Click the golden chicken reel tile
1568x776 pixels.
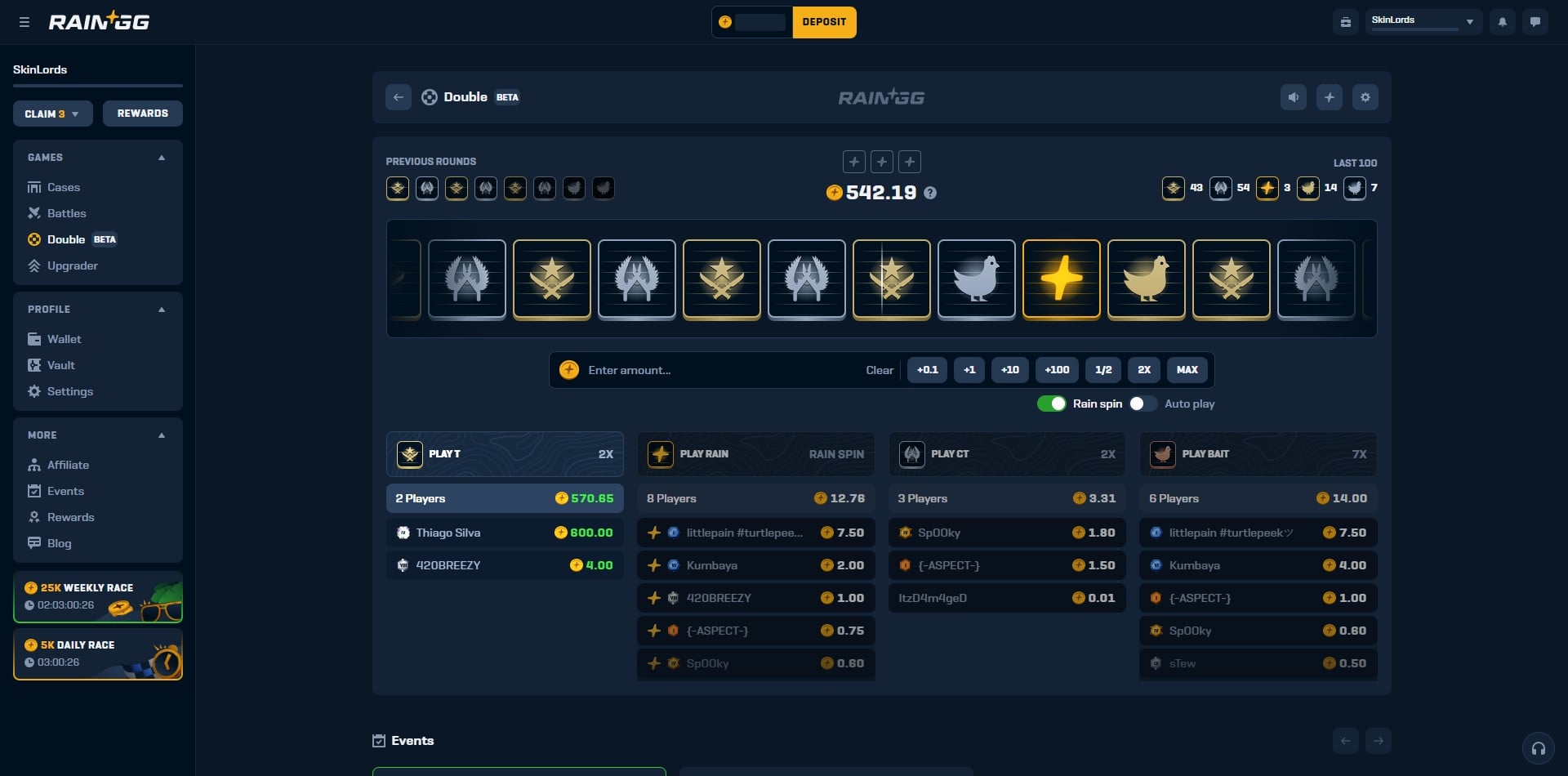tap(1146, 279)
